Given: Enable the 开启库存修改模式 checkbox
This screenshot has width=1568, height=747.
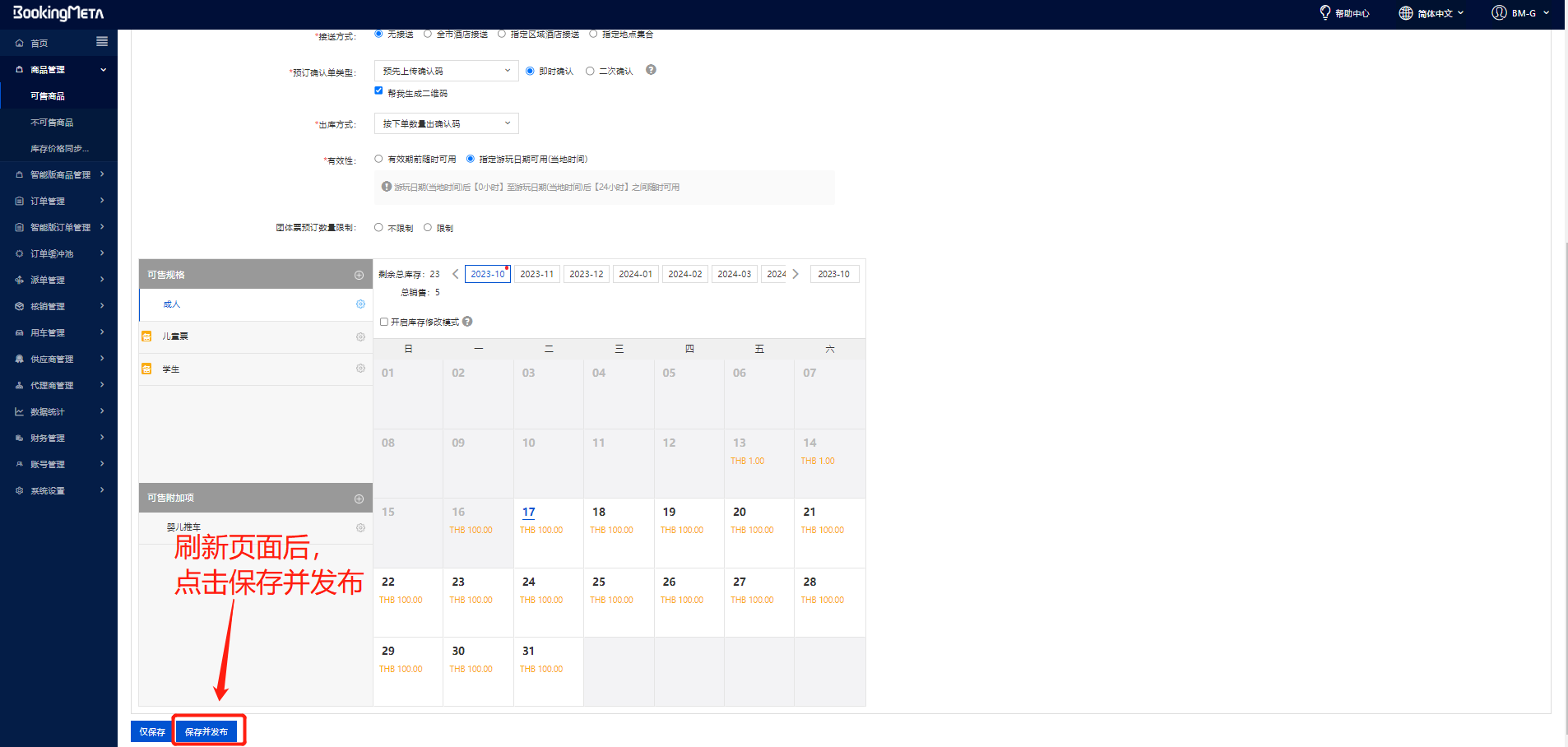Looking at the screenshot, I should coord(384,322).
